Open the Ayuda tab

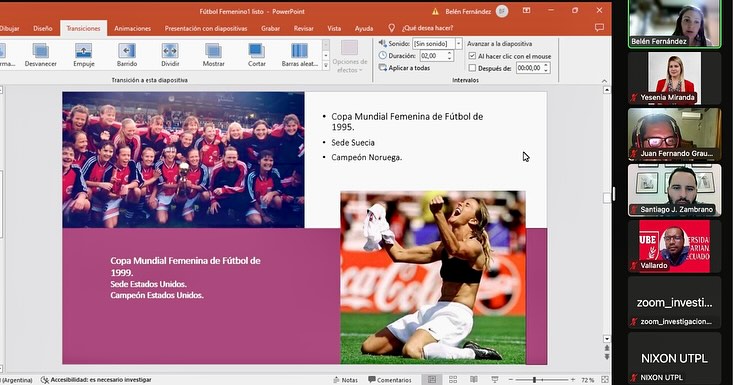coord(364,29)
